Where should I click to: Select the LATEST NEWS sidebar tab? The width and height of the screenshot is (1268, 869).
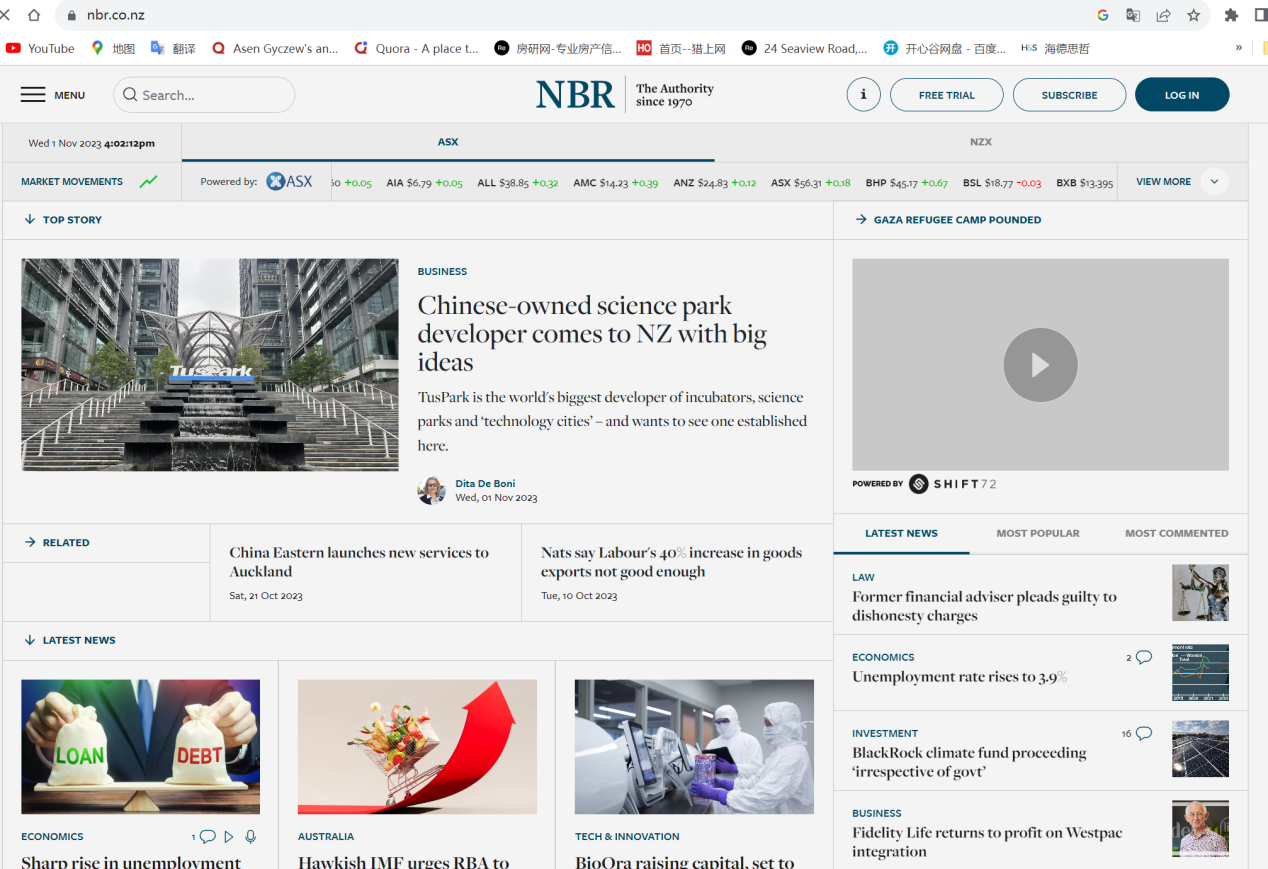tap(901, 533)
